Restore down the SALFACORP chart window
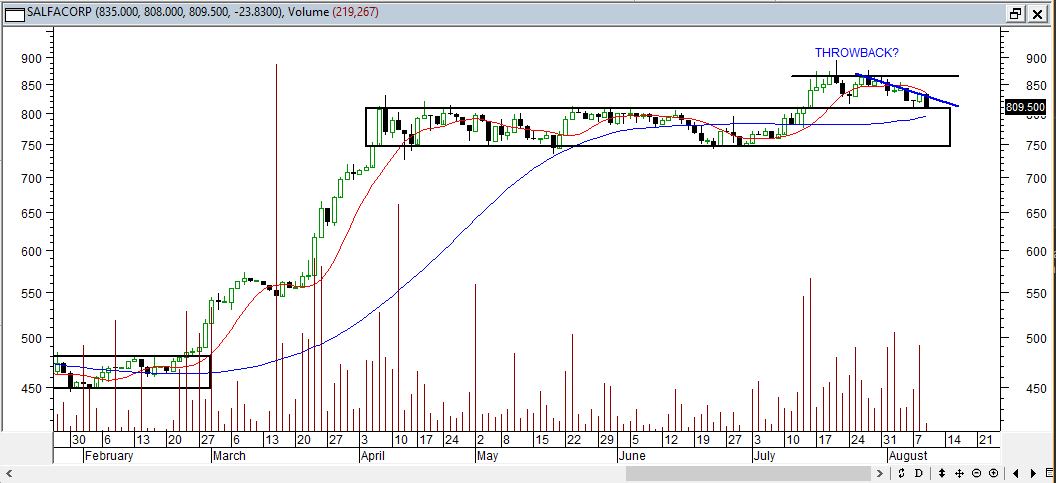The height and width of the screenshot is (483, 1056). pyautogui.click(x=1015, y=13)
